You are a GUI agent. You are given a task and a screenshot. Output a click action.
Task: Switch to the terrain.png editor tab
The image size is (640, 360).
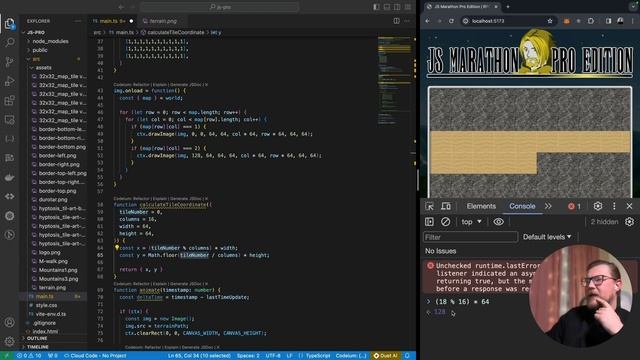[x=163, y=21]
